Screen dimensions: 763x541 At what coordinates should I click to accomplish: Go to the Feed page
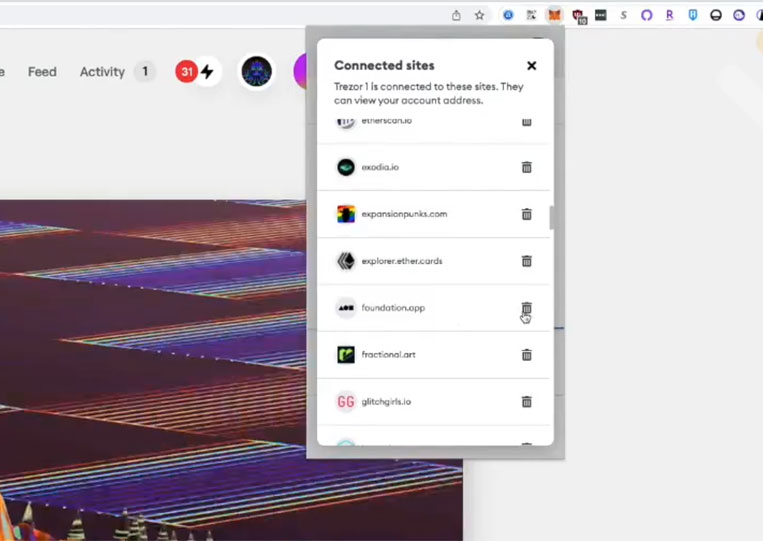42,72
